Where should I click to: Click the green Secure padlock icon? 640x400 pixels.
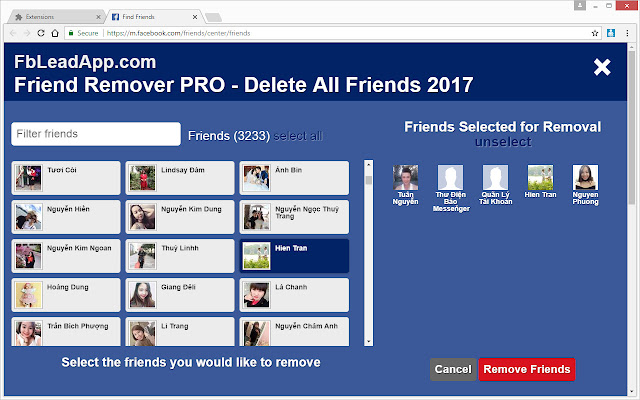71,33
